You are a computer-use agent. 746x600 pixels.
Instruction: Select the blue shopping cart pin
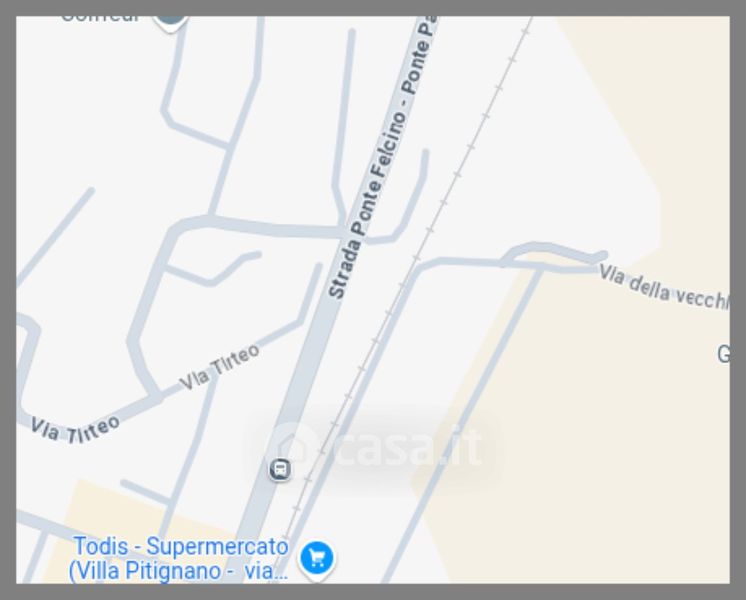pyautogui.click(x=317, y=560)
